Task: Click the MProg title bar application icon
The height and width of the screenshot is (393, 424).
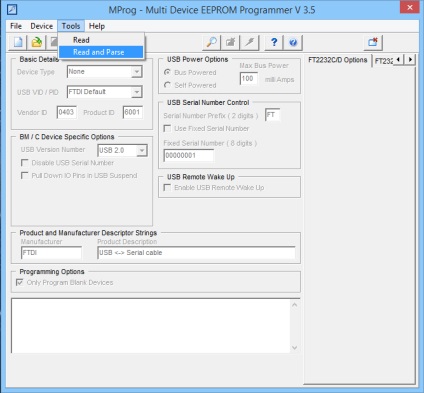Action: coord(12,9)
